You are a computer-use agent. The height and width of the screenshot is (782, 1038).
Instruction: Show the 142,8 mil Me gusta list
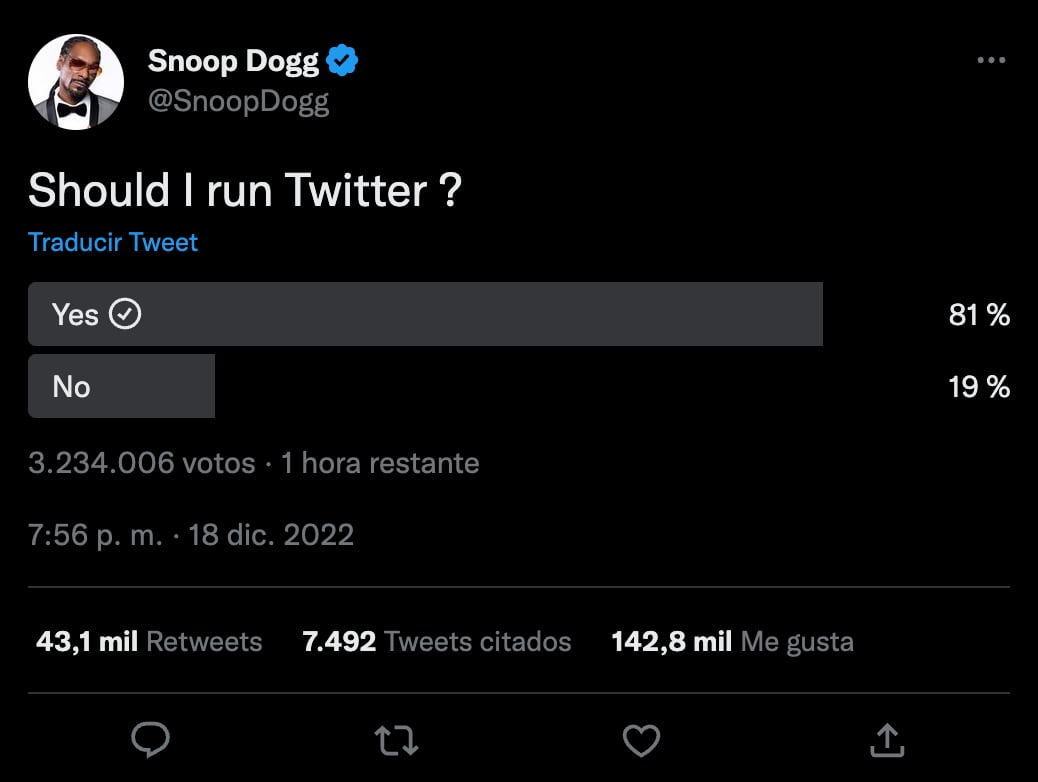pyautogui.click(x=732, y=641)
